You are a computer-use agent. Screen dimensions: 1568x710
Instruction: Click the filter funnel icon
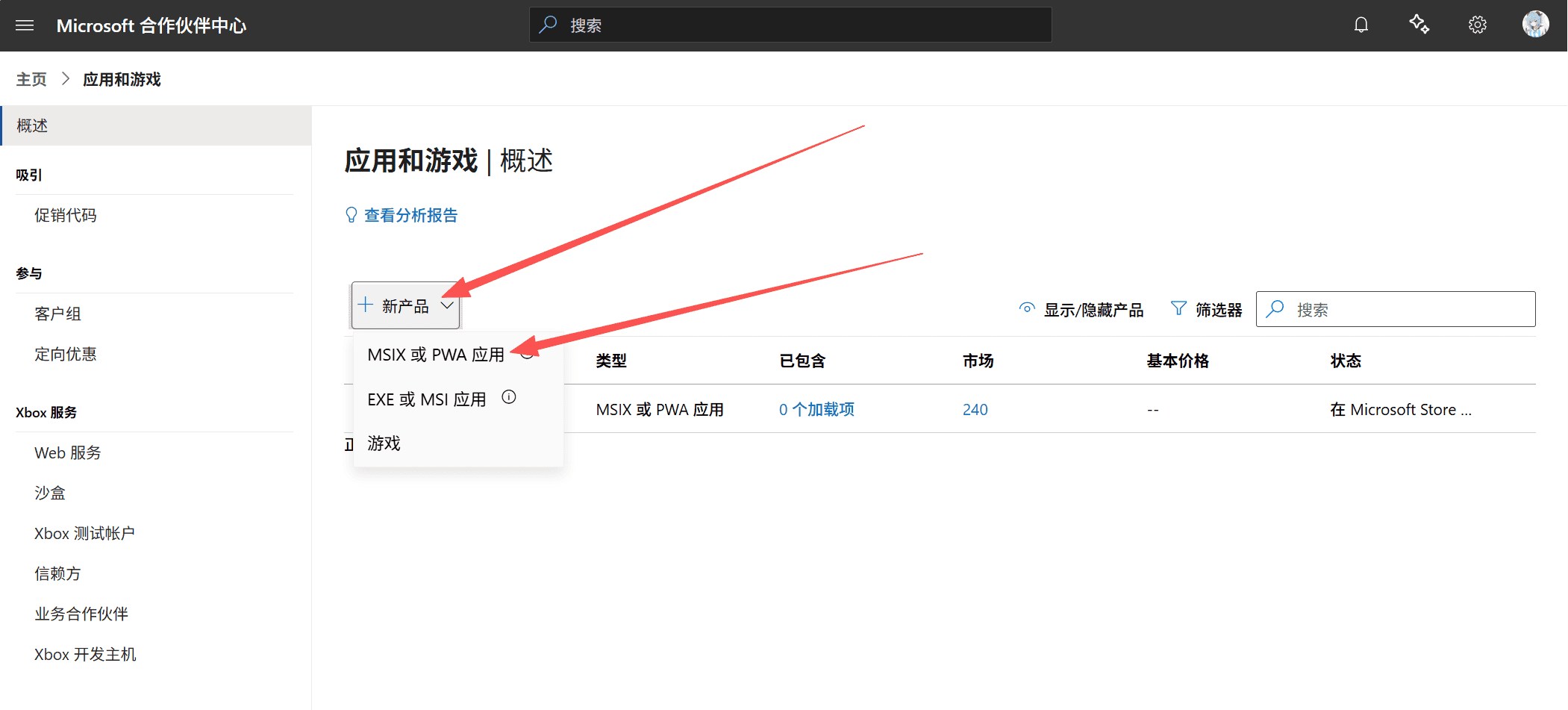click(1178, 309)
